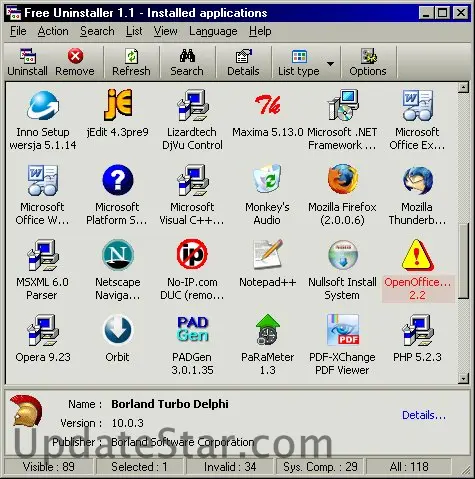The image size is (475, 479).
Task: Click the list scrollbar up arrow
Action: [463, 88]
